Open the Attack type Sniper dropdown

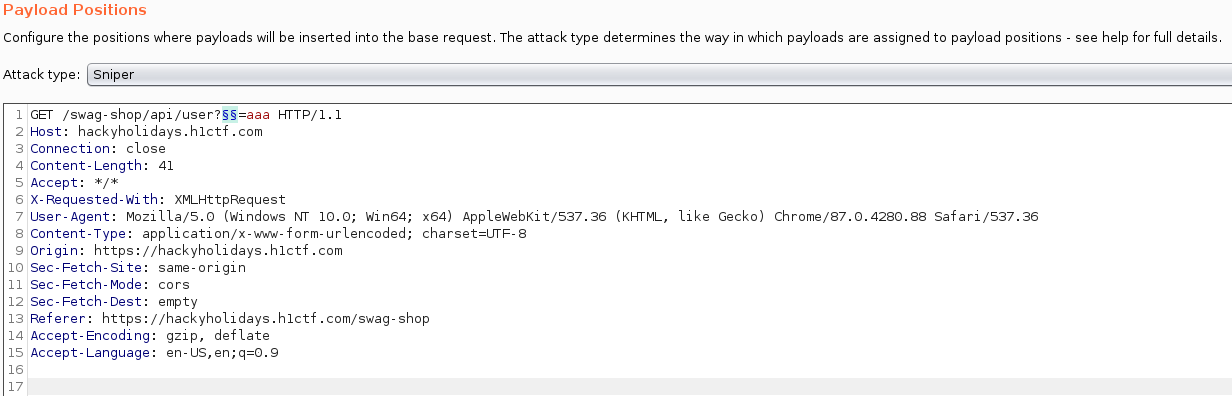[660, 75]
